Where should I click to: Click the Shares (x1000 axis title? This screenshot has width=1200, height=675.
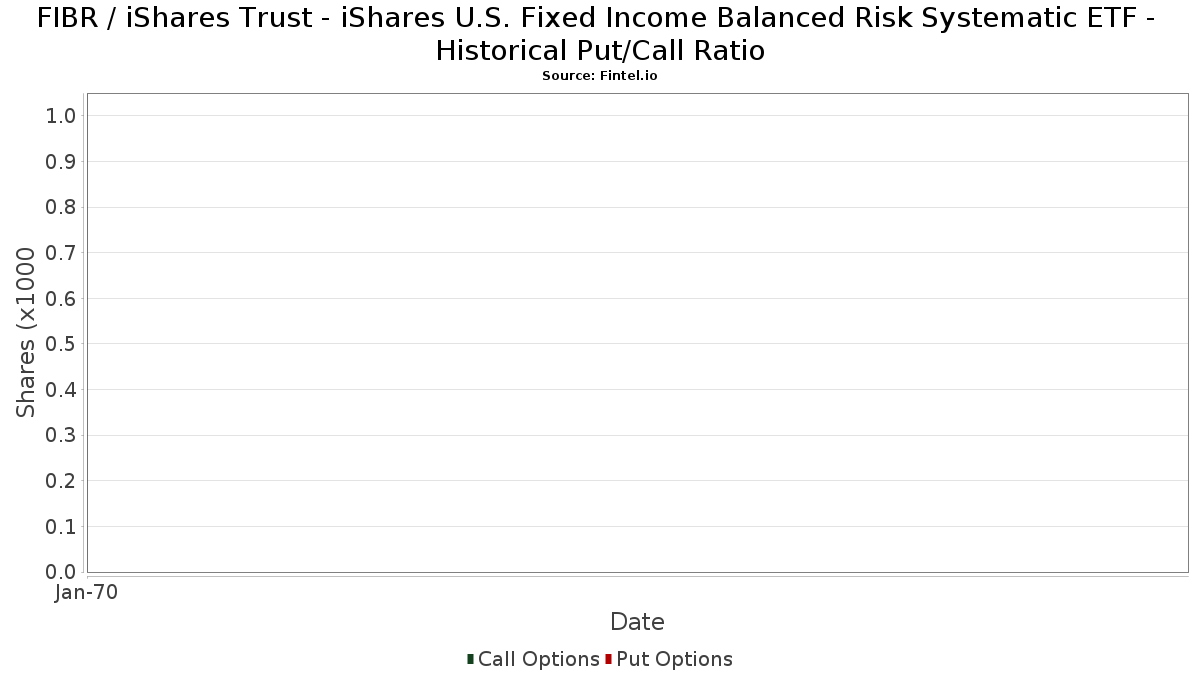pos(26,333)
